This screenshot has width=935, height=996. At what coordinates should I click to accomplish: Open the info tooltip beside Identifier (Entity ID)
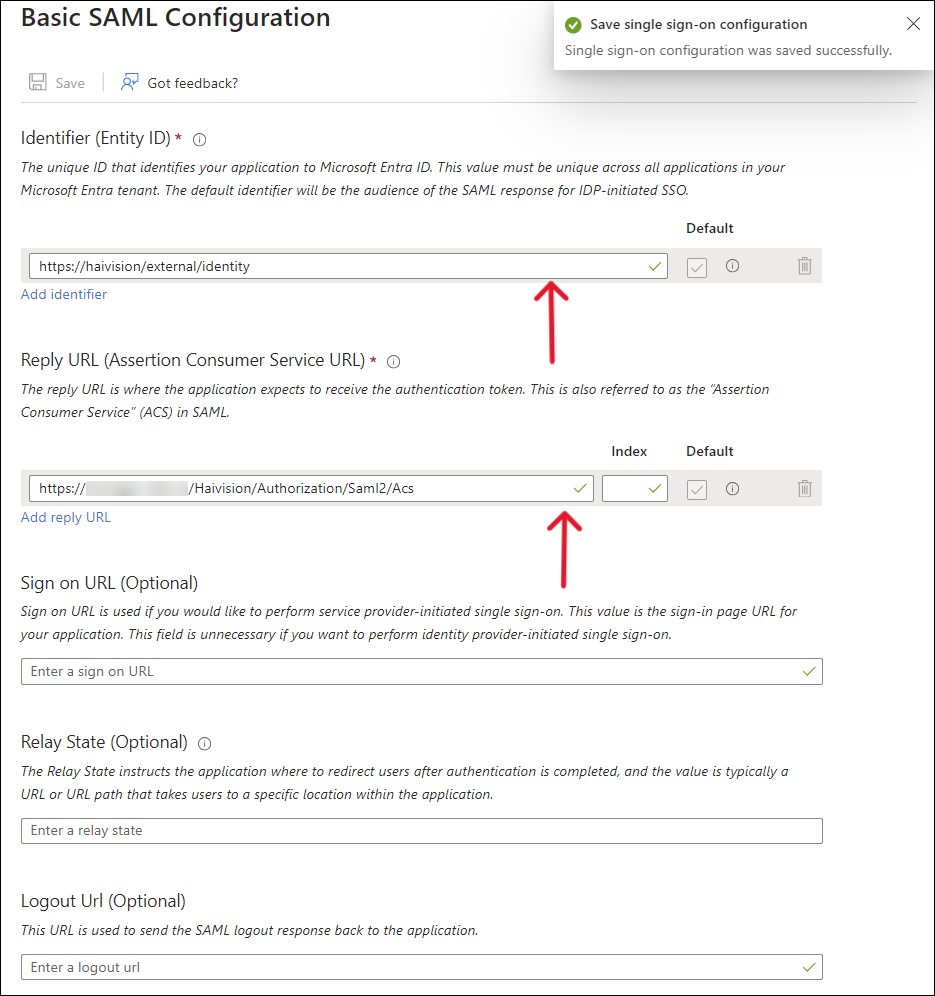coord(199,139)
